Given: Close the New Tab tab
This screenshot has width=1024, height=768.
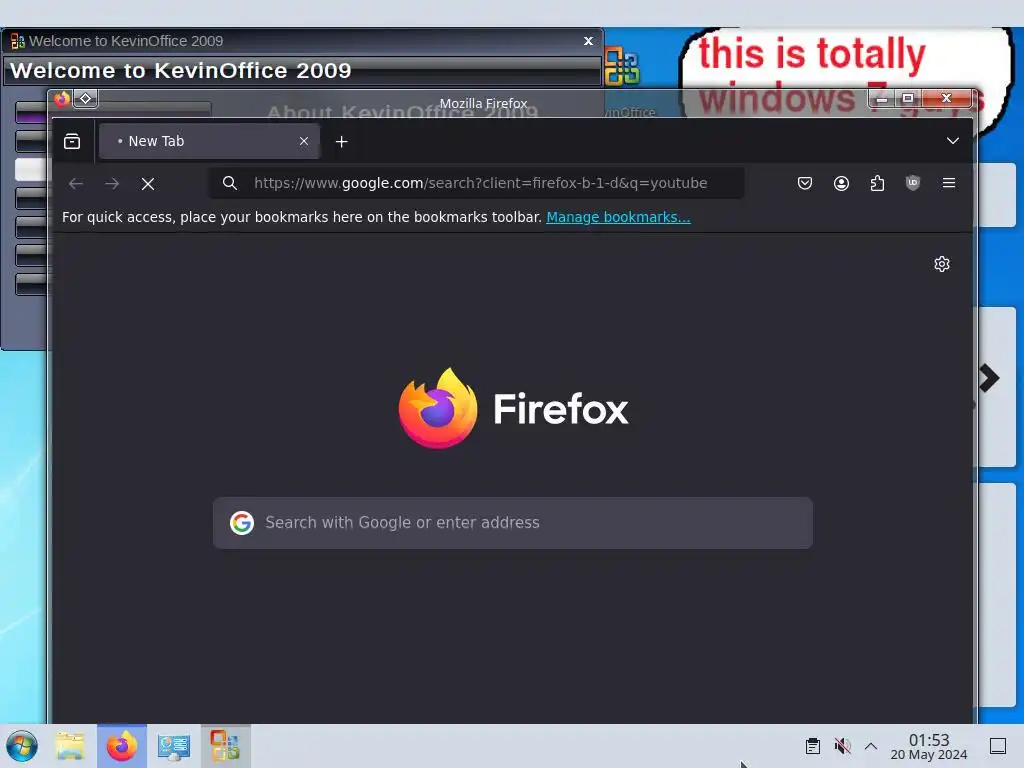Looking at the screenshot, I should pyautogui.click(x=304, y=141).
